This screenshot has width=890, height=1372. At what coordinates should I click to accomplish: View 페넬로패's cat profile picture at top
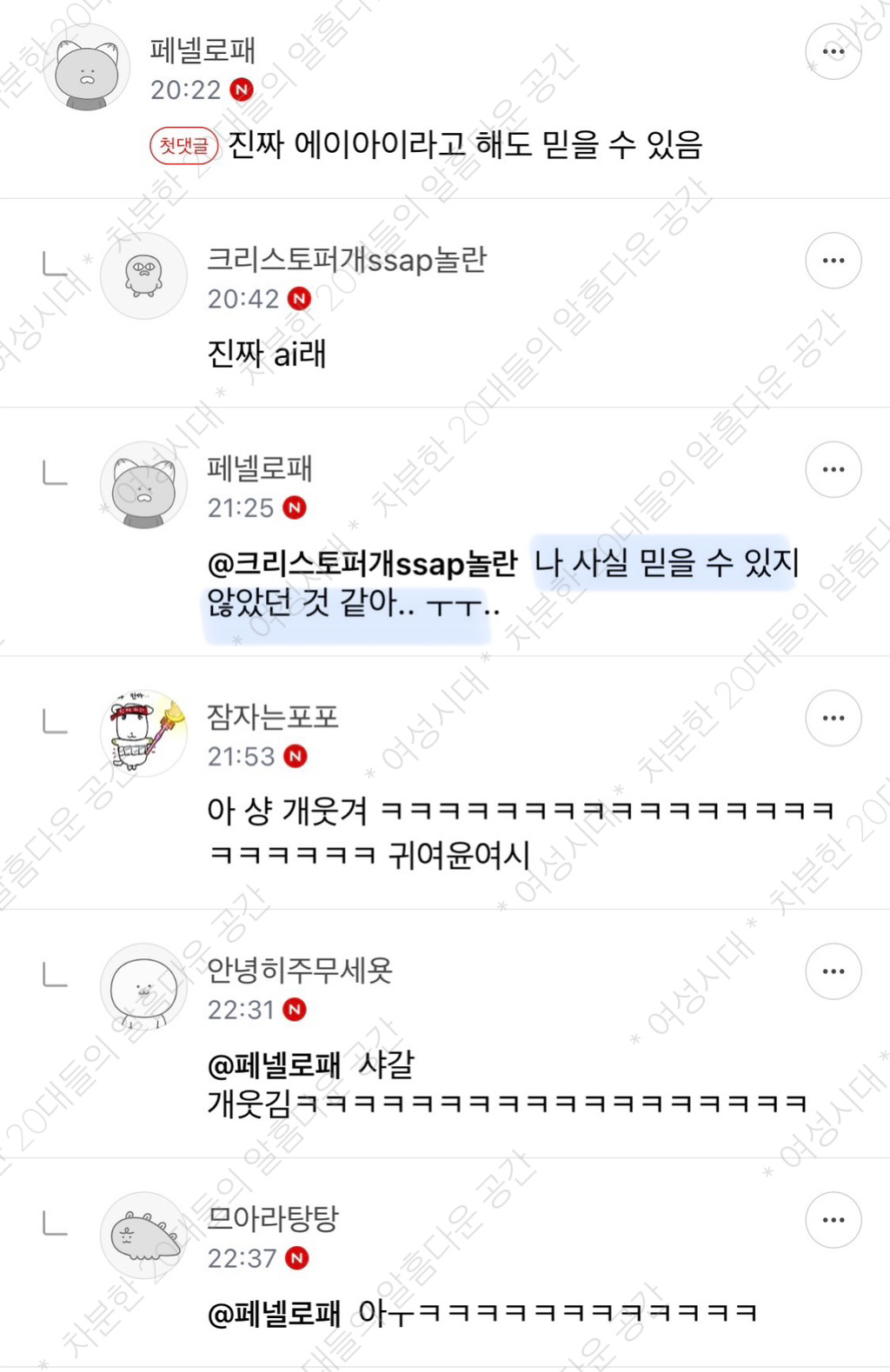click(87, 69)
